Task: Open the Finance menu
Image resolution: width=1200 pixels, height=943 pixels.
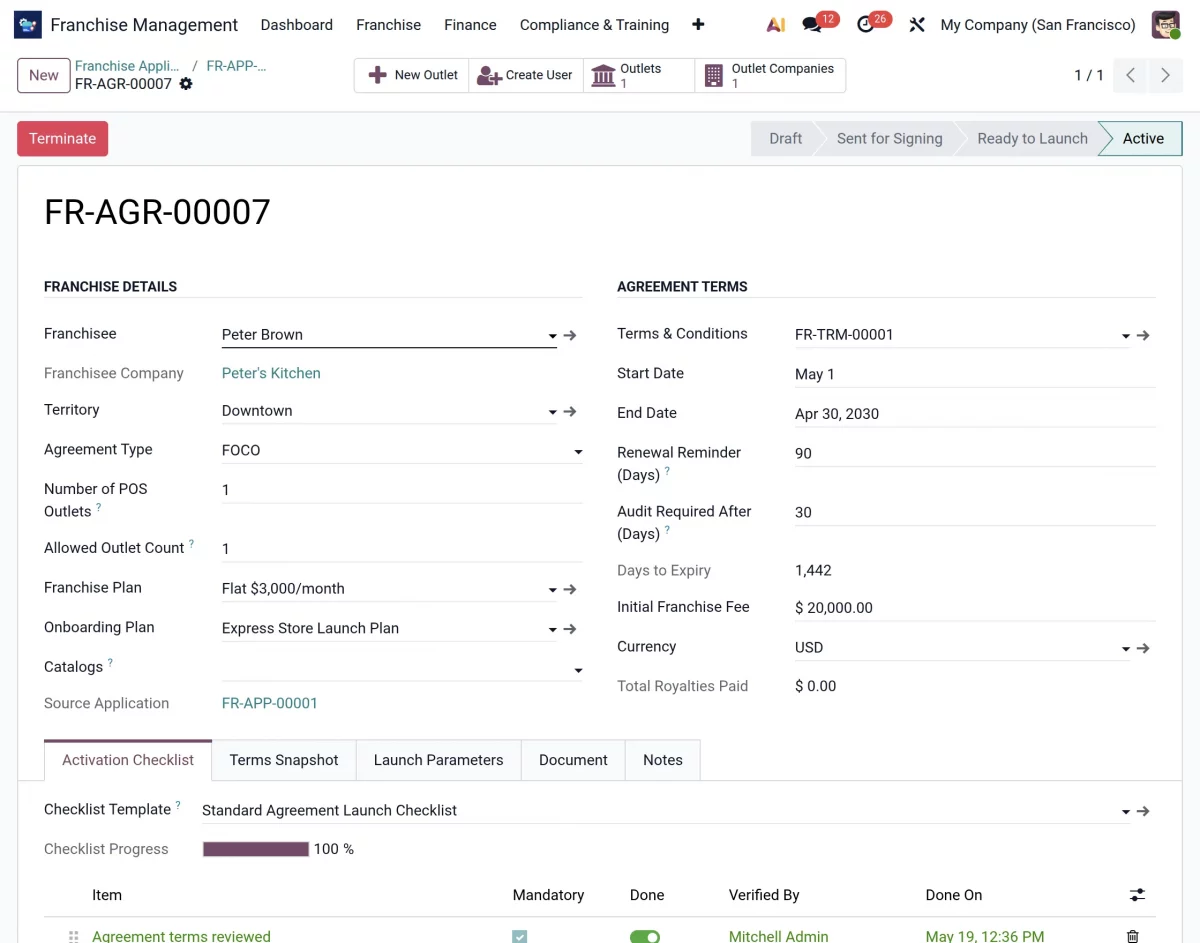Action: (470, 25)
